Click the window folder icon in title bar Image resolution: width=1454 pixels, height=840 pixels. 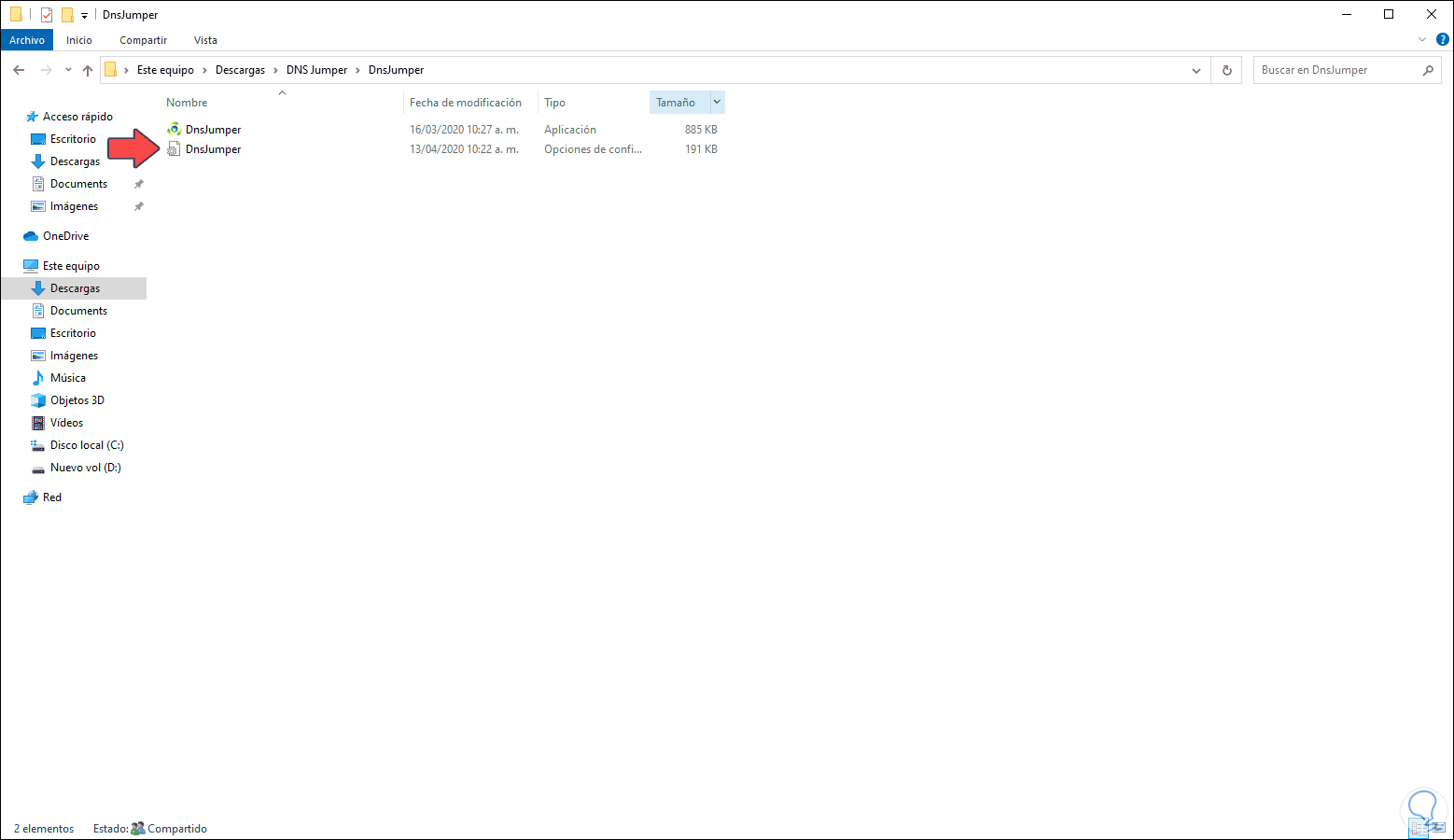(x=16, y=15)
